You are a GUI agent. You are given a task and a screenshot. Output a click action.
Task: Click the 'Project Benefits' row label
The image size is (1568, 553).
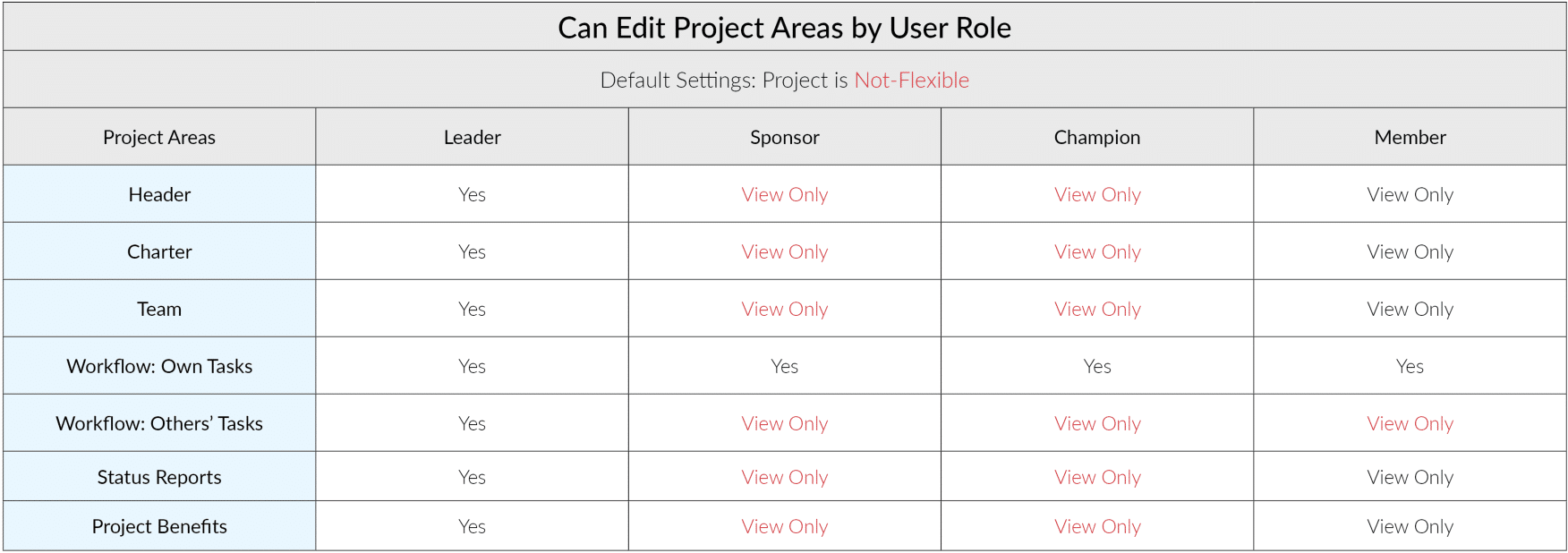(x=159, y=526)
